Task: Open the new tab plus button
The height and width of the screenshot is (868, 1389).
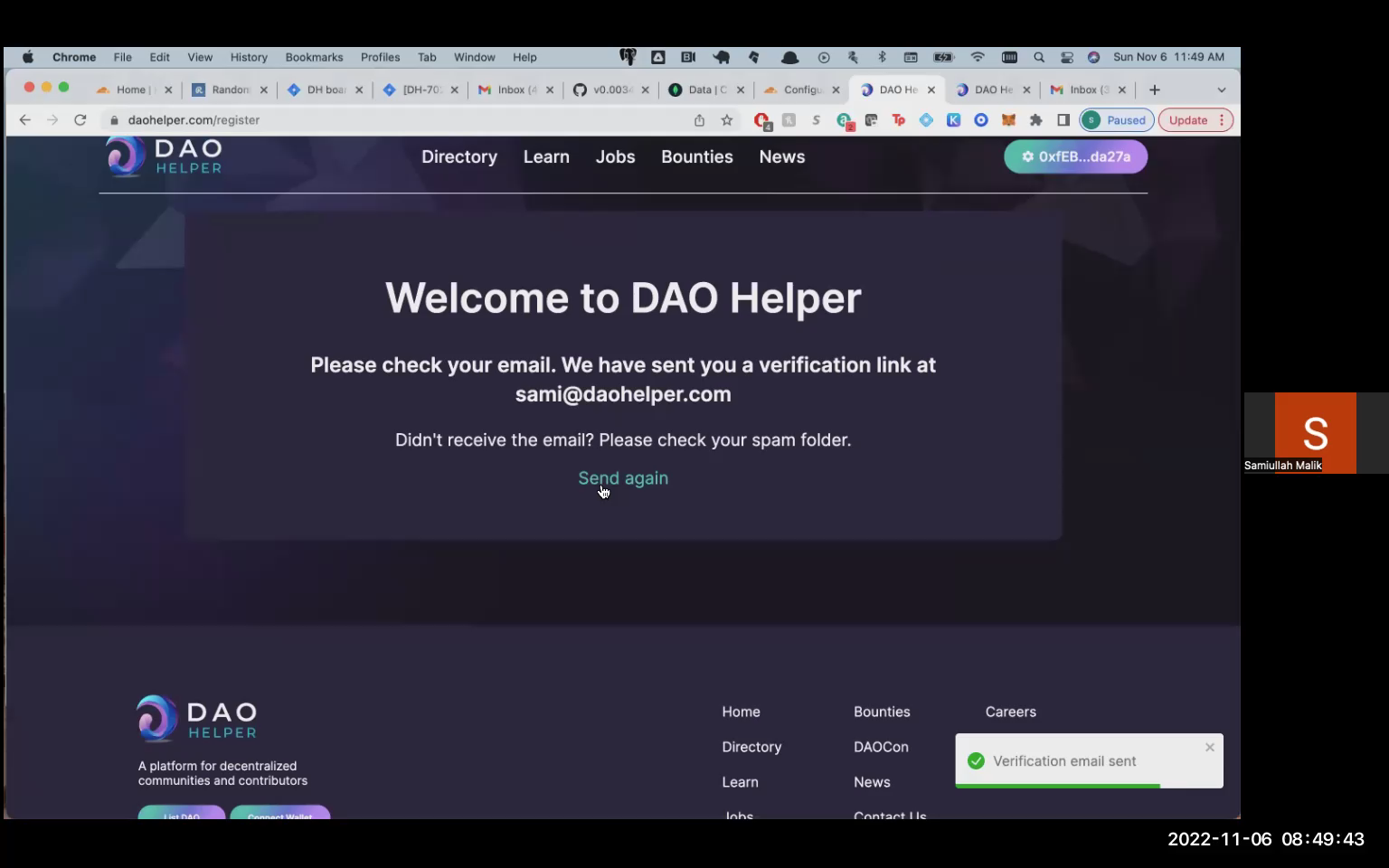Action: coord(1155,90)
